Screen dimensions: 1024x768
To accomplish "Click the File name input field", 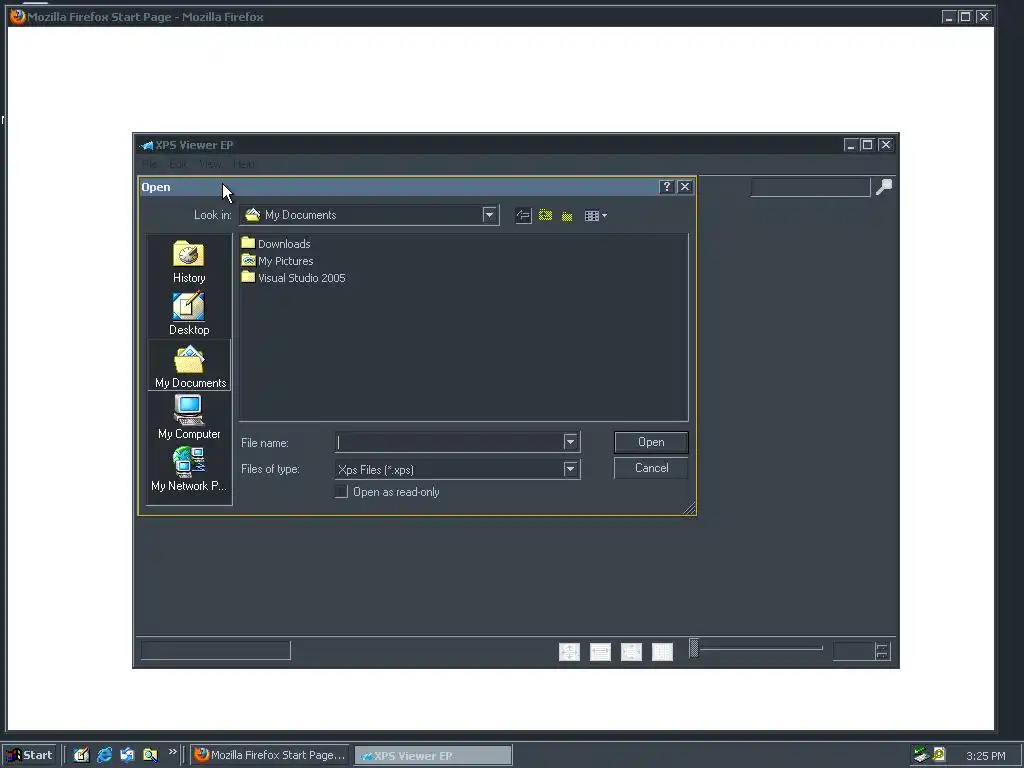I will pos(449,442).
